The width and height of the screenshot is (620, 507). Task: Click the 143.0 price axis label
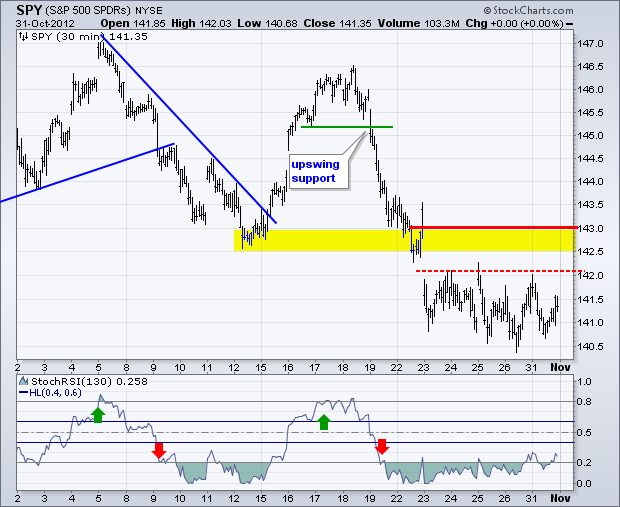click(590, 229)
